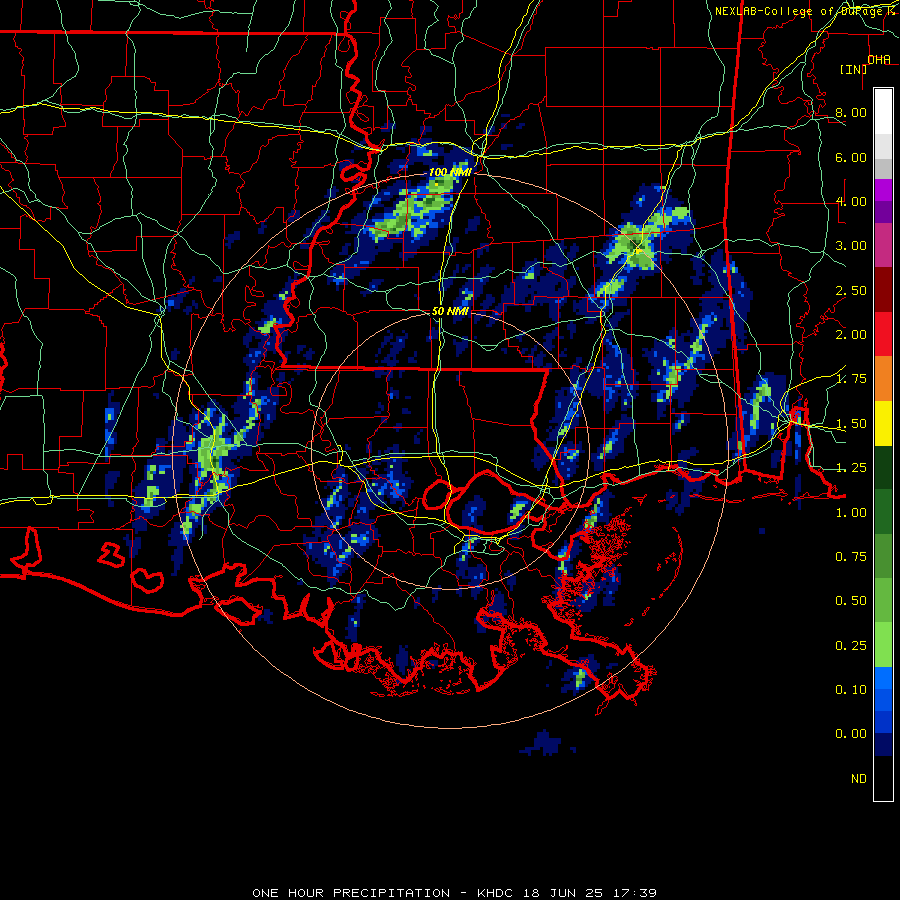Image resolution: width=900 pixels, height=900 pixels.
Task: Click the 100 NMI range ring label
Action: coord(450,172)
